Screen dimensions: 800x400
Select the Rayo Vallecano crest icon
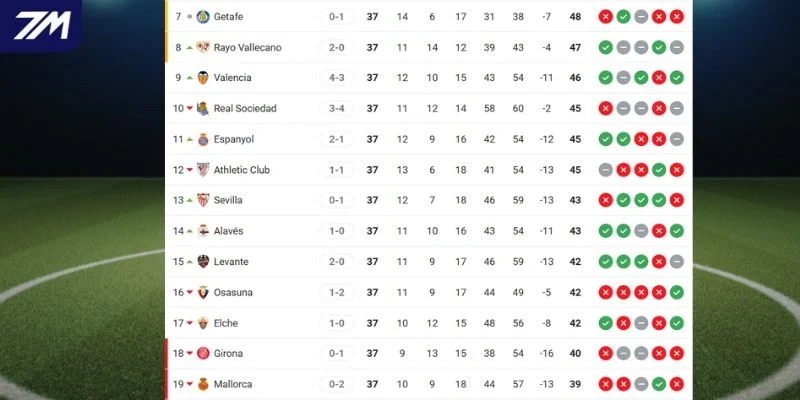coord(203,47)
